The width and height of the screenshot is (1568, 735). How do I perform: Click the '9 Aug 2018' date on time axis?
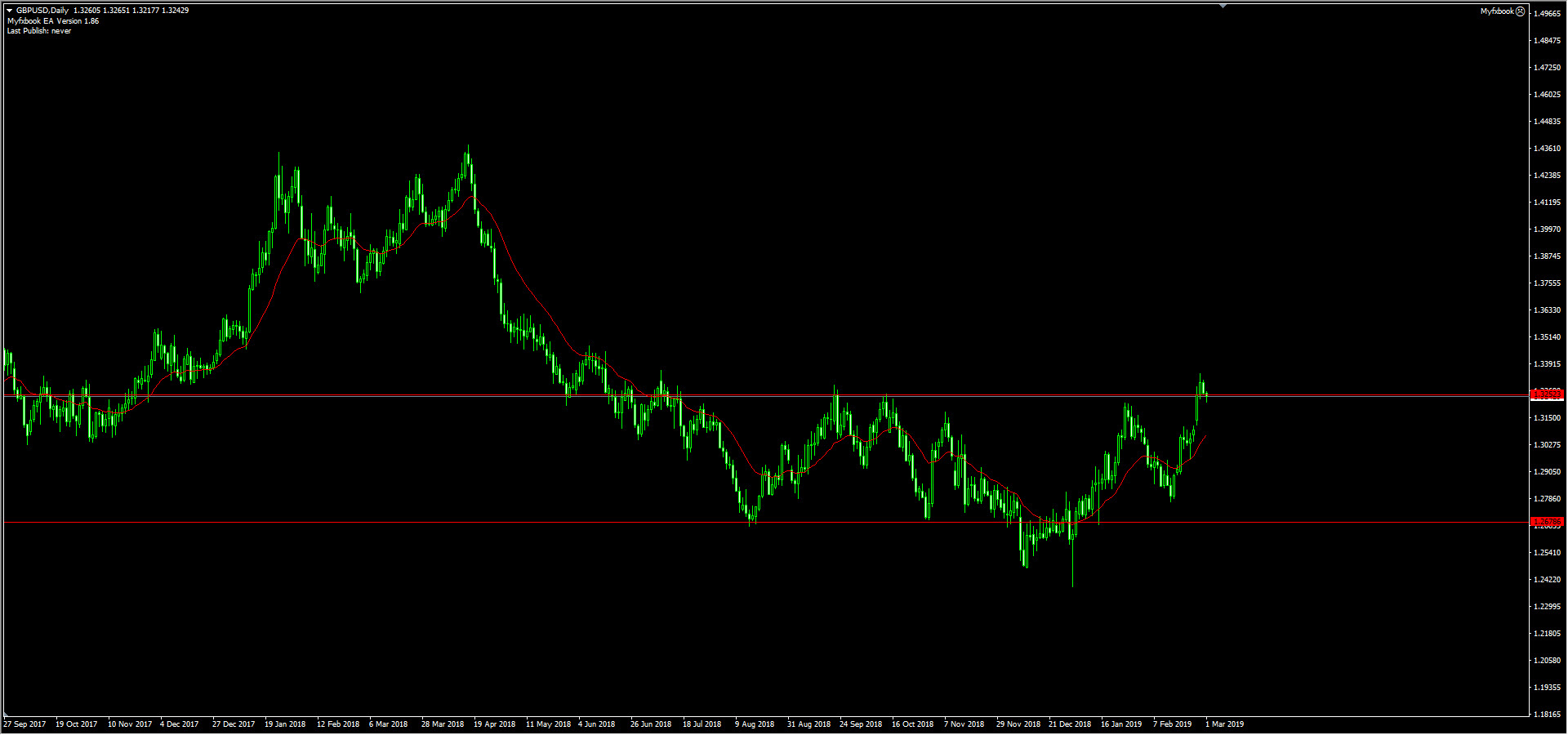755,724
